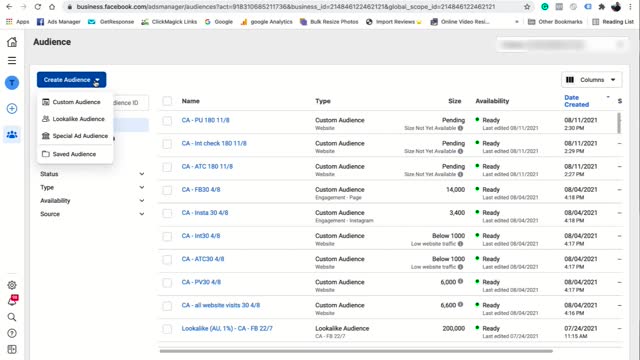Click the audience ID search field

coord(131,103)
